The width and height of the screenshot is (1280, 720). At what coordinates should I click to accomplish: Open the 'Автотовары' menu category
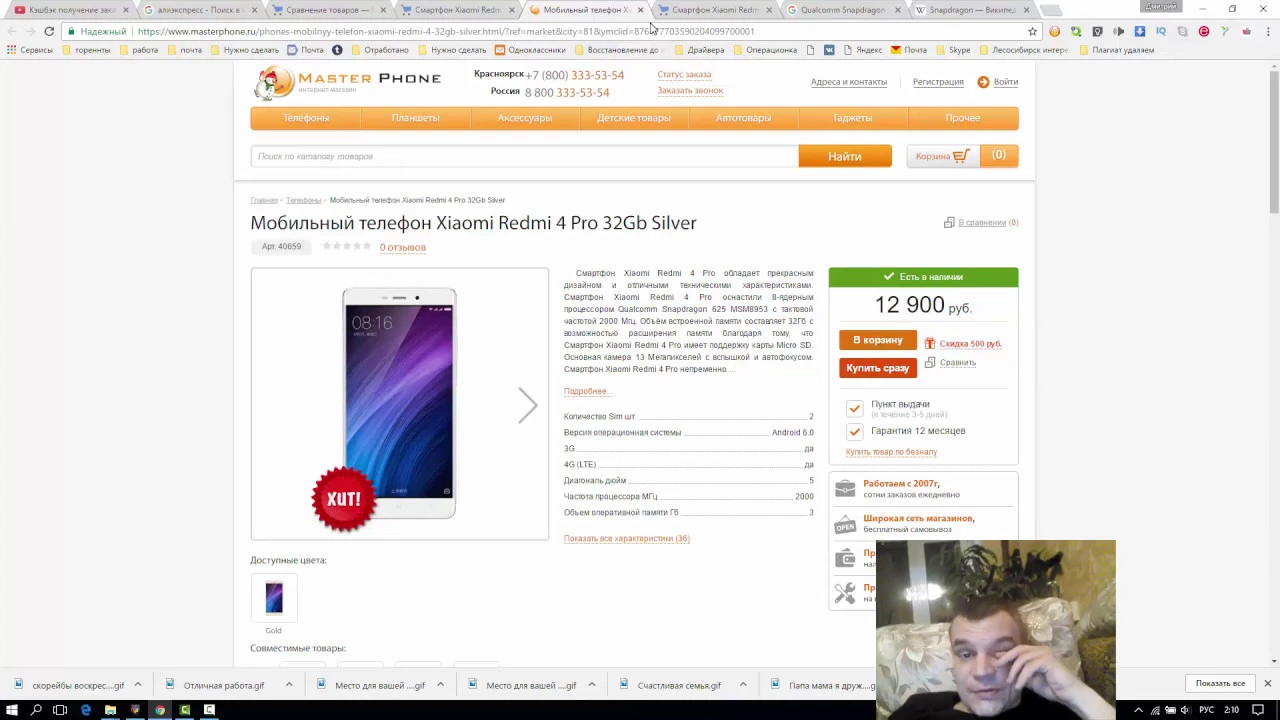click(x=743, y=118)
